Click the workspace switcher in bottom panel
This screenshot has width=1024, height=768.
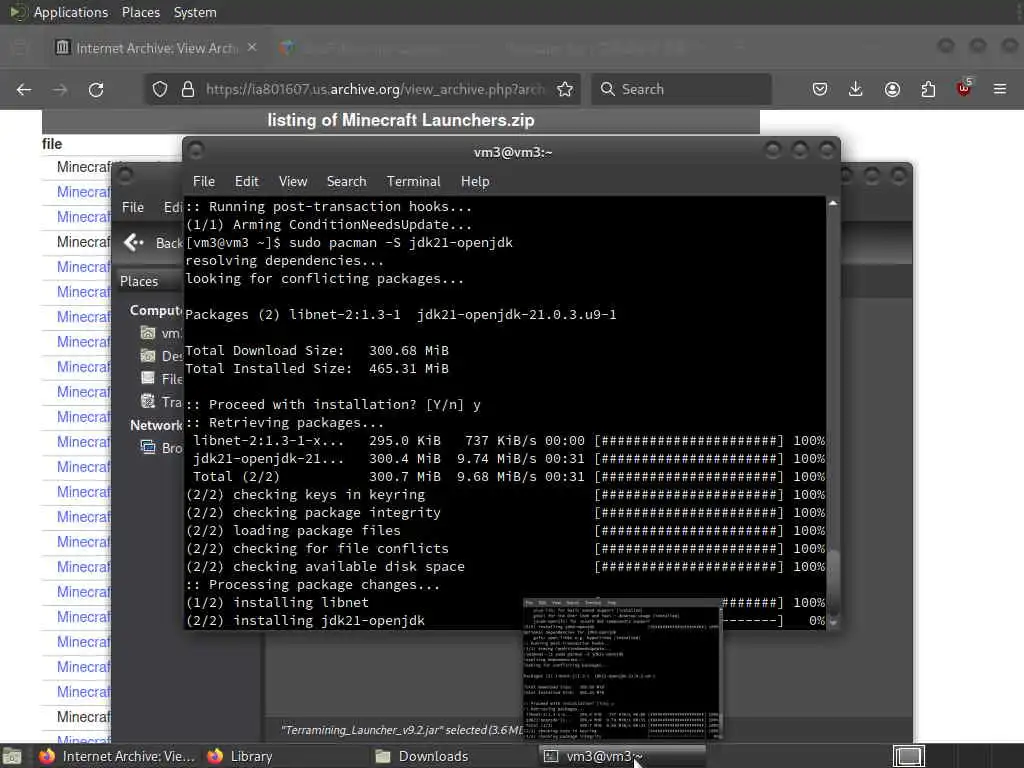coord(908,756)
